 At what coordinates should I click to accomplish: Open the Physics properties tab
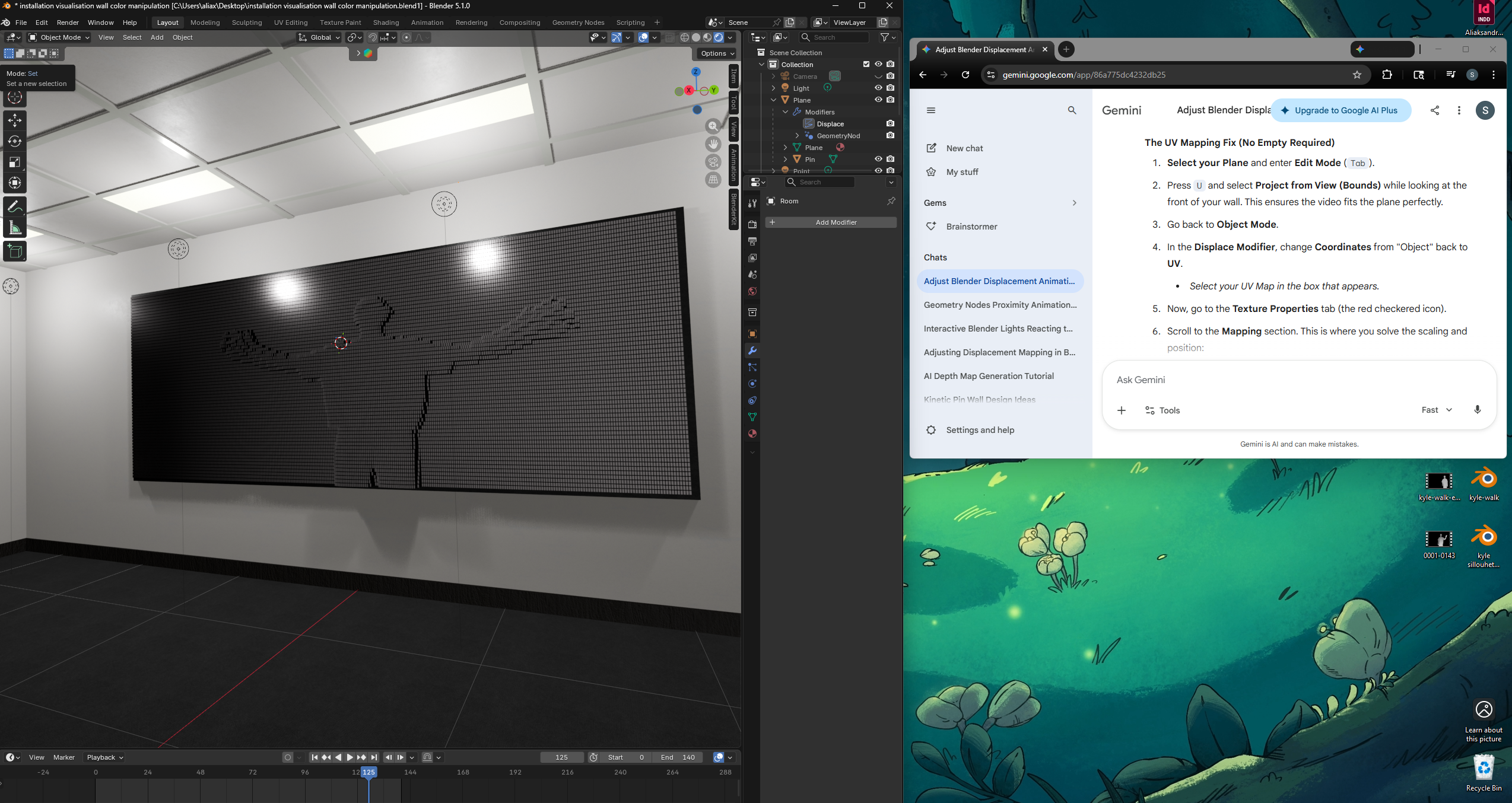click(752, 384)
